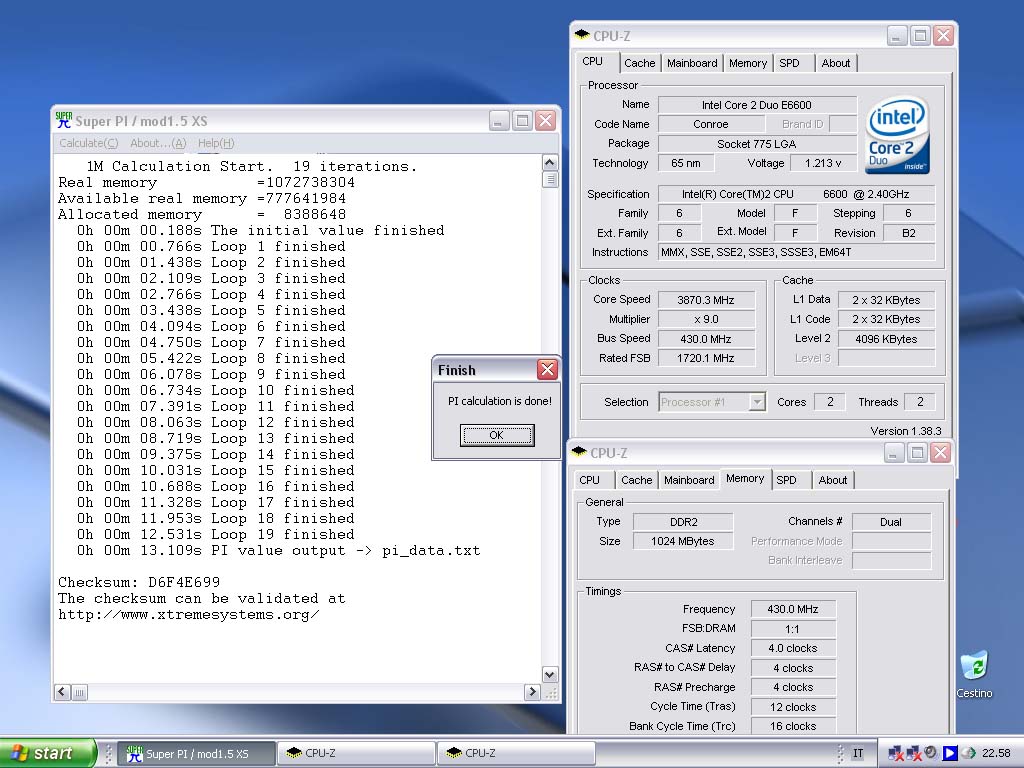This screenshot has height=768, width=1024.
Task: Close the lower CPU-Z Memory window
Action: [940, 453]
